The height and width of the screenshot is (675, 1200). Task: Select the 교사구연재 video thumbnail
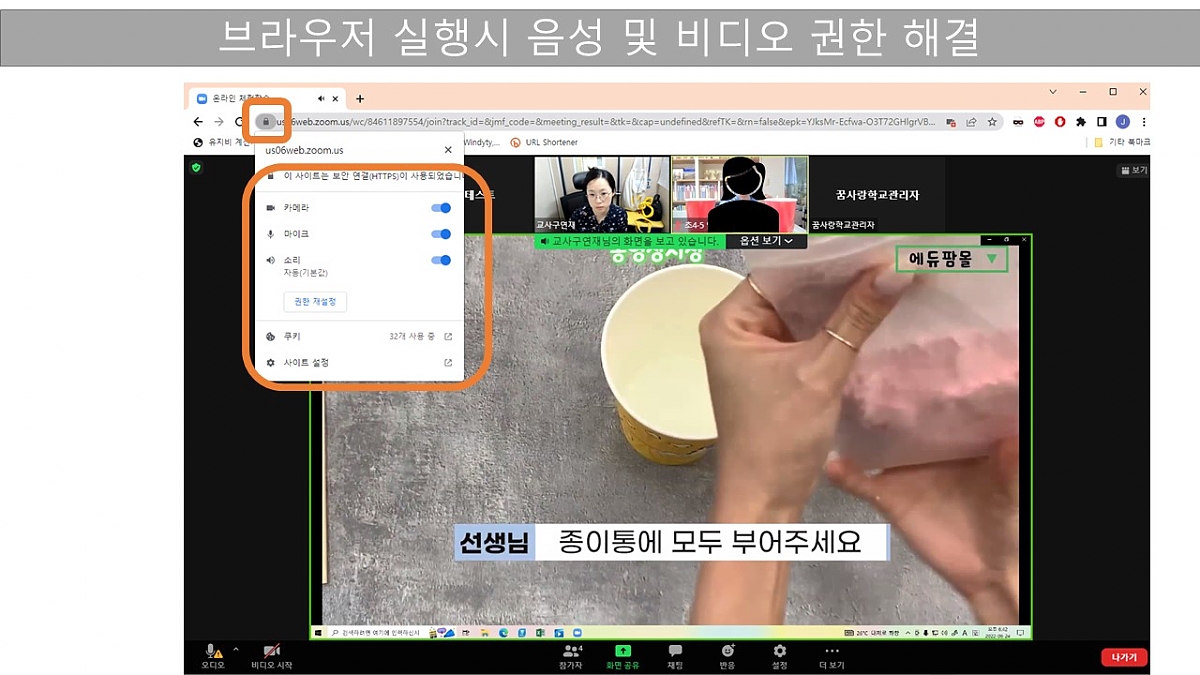coord(602,195)
